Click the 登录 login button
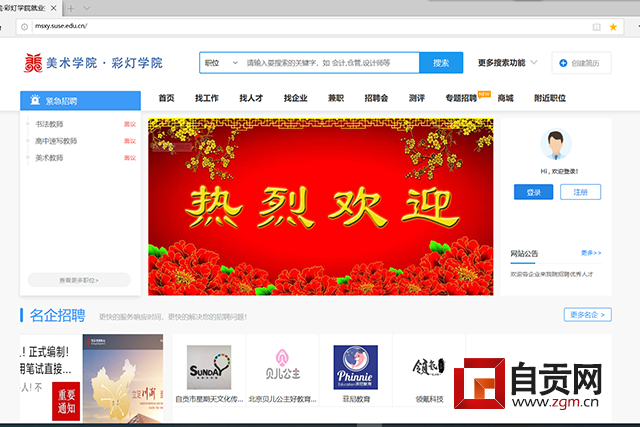This screenshot has width=640, height=427. click(533, 192)
